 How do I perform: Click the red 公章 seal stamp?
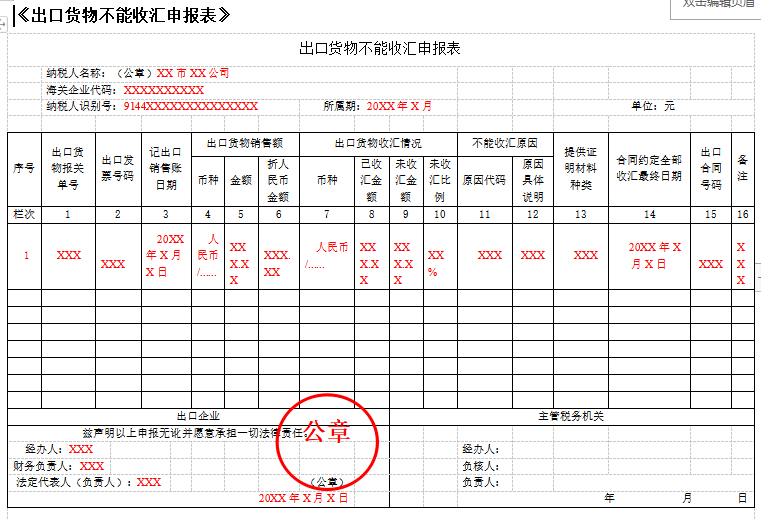327,436
